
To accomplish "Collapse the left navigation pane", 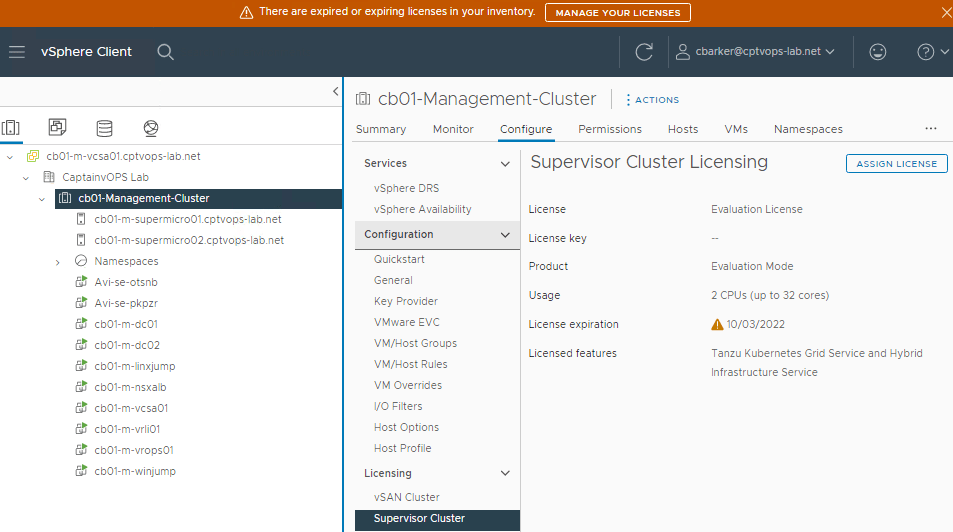I will tap(335, 92).
